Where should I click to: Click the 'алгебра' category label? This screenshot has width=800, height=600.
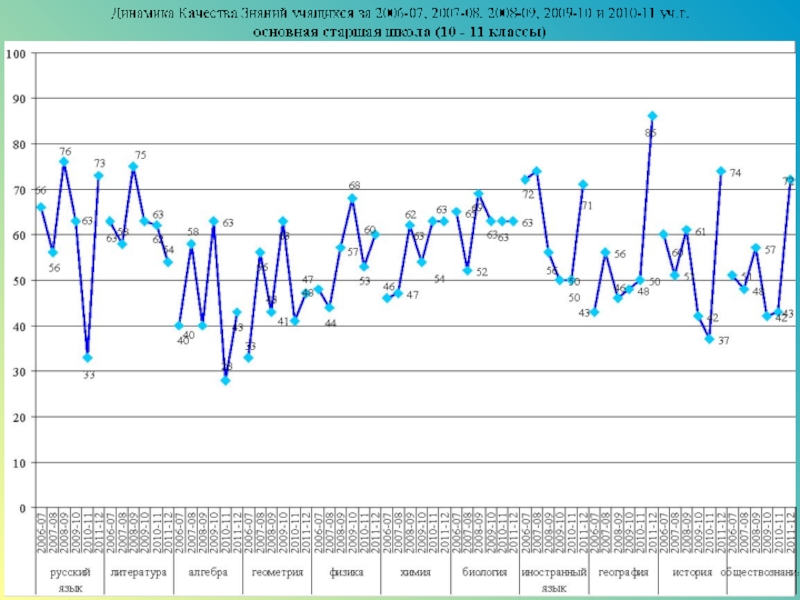click(208, 572)
